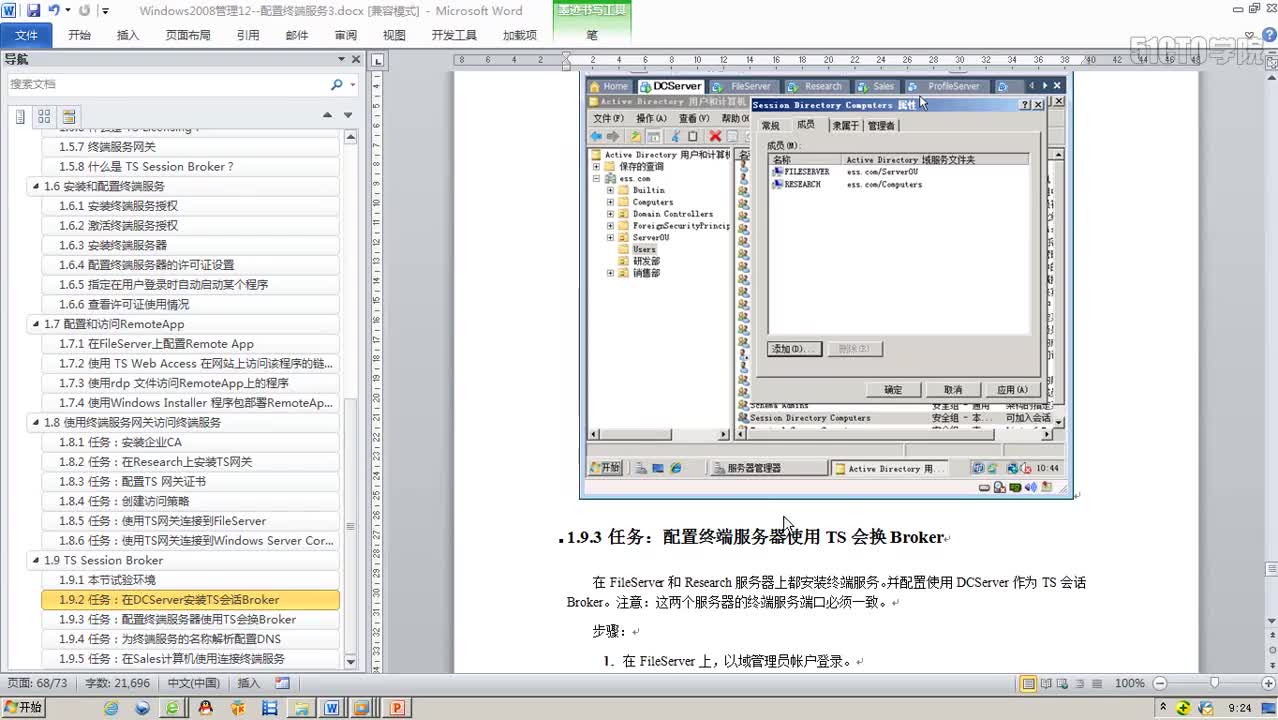Click document heading 1.9.3 任务 text
This screenshot has height=720, width=1278.
pyautogui.click(x=755, y=537)
